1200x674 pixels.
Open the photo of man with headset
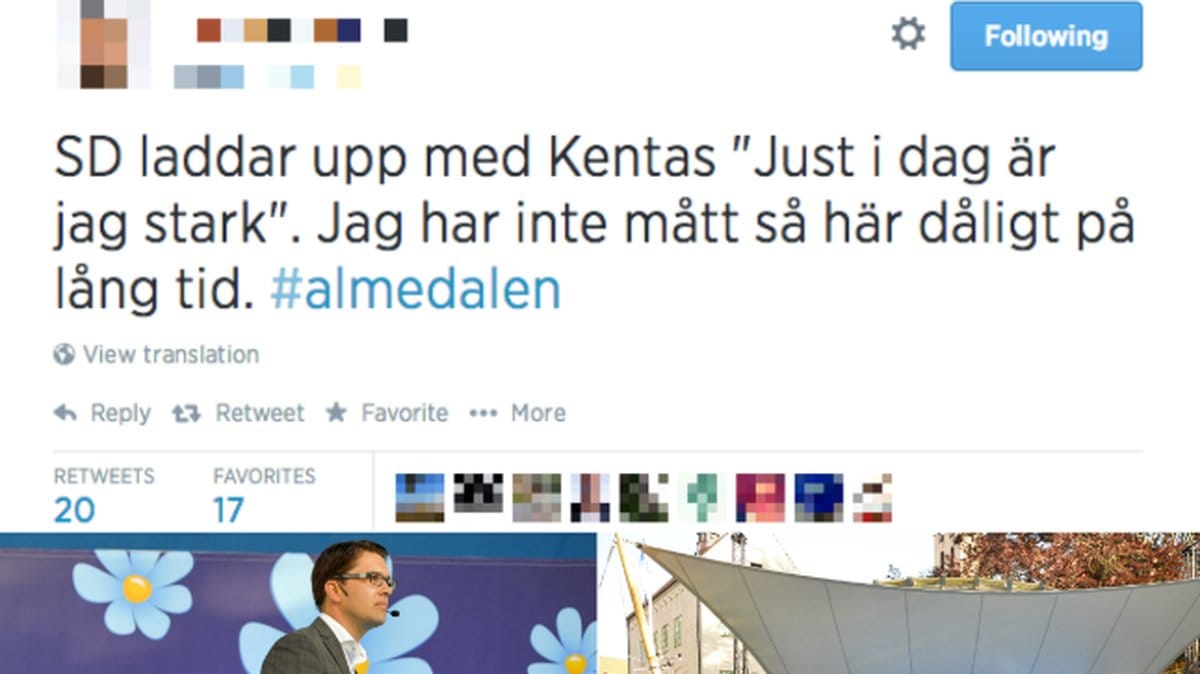(x=298, y=603)
